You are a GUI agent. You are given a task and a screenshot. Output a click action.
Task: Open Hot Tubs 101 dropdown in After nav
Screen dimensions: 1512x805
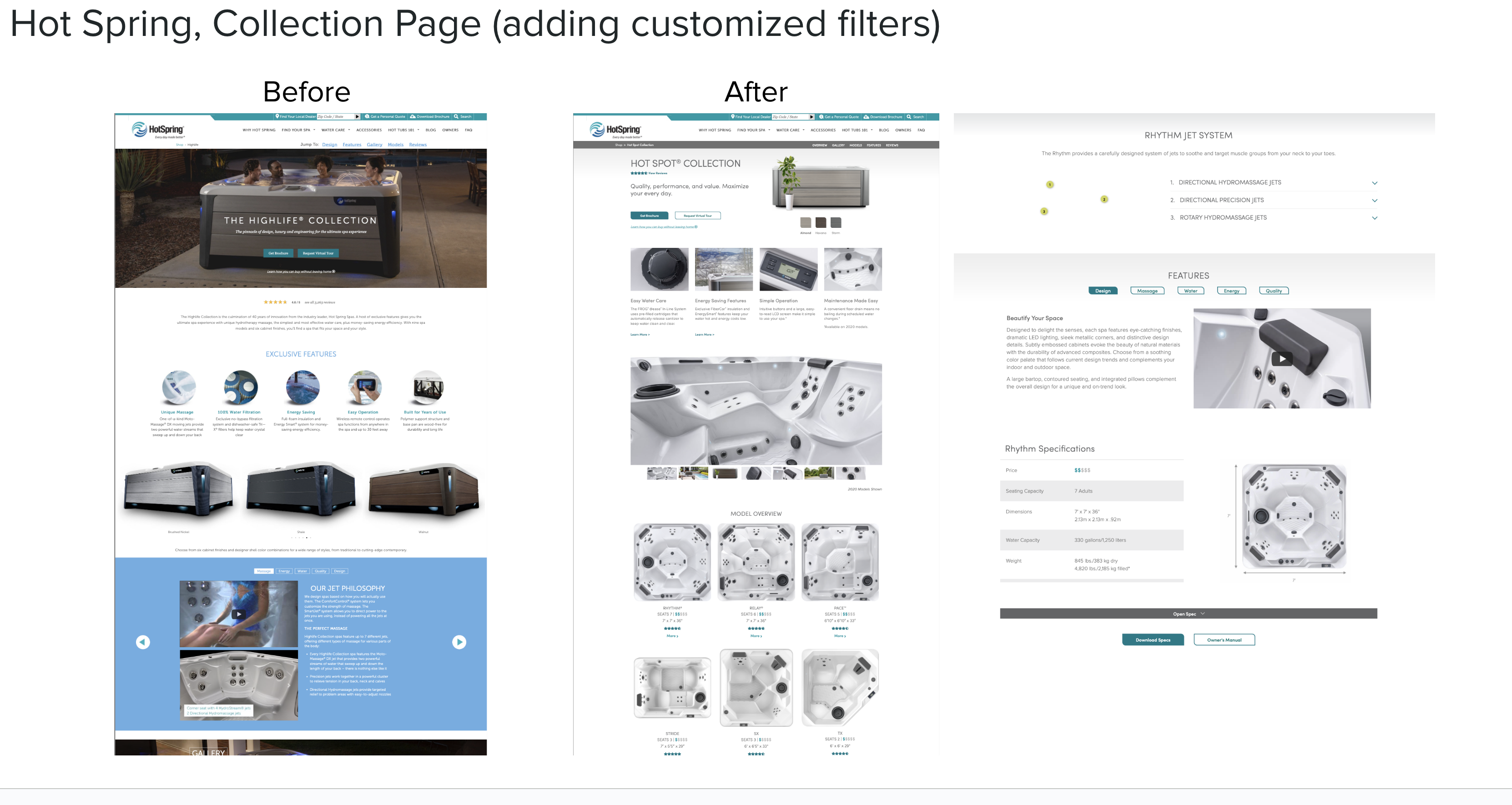[x=857, y=130]
